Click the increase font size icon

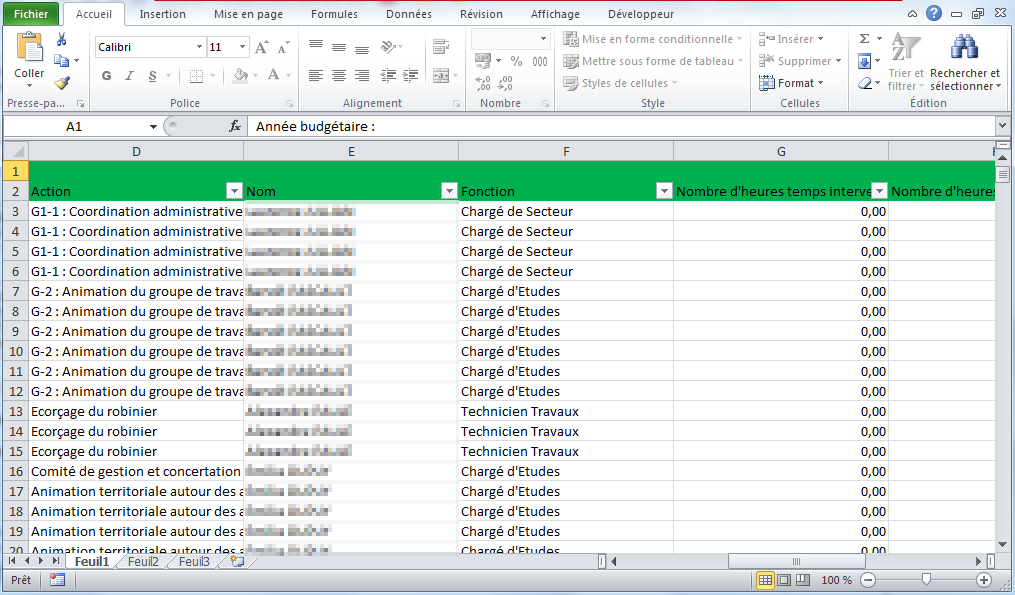point(262,47)
